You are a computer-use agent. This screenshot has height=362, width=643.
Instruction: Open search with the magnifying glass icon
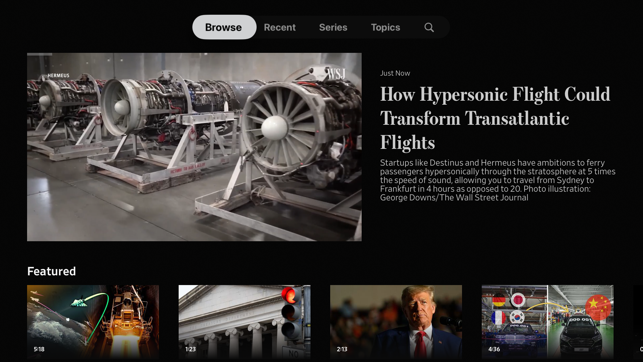coord(429,27)
